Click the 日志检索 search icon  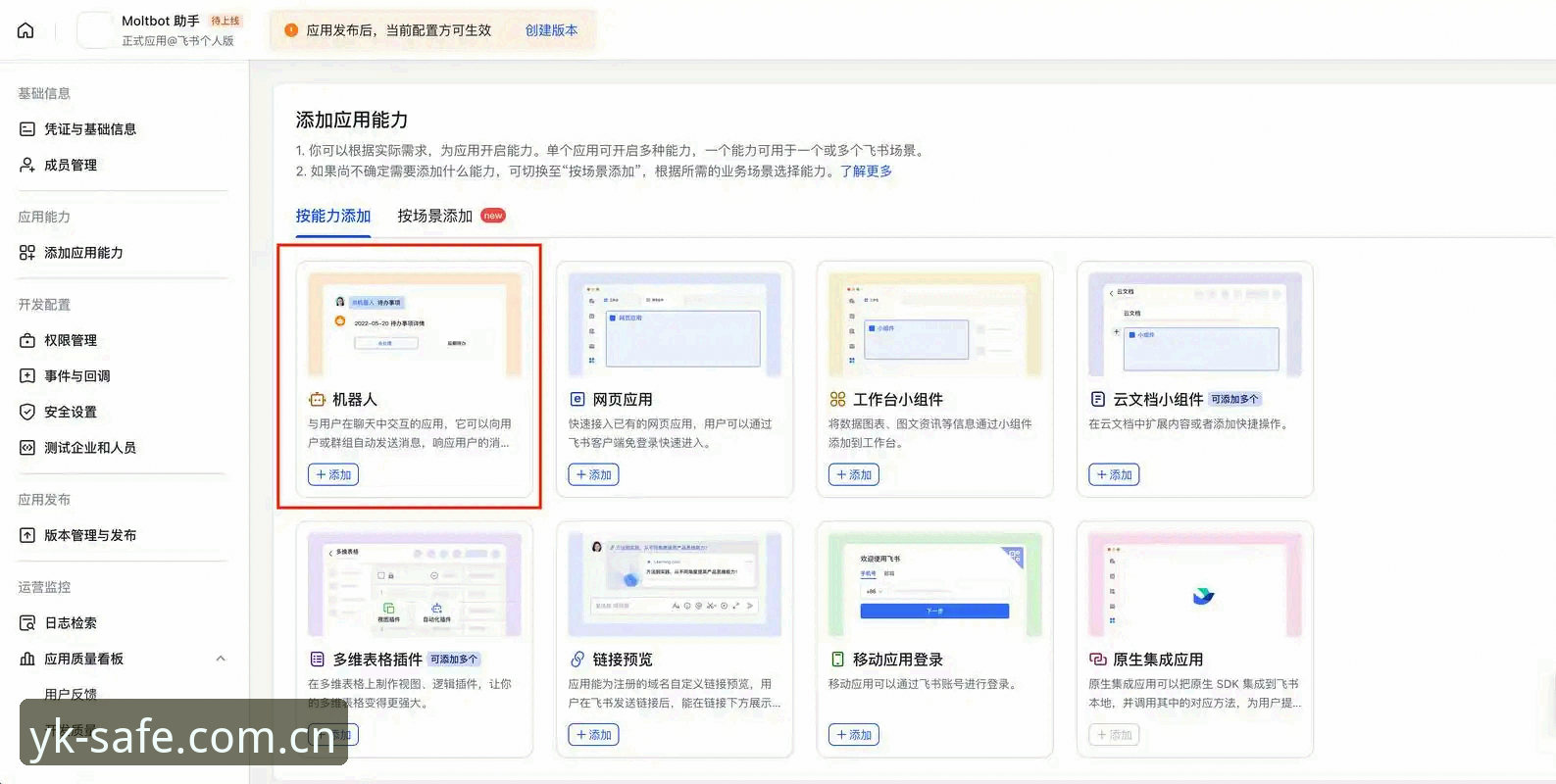tap(27, 623)
